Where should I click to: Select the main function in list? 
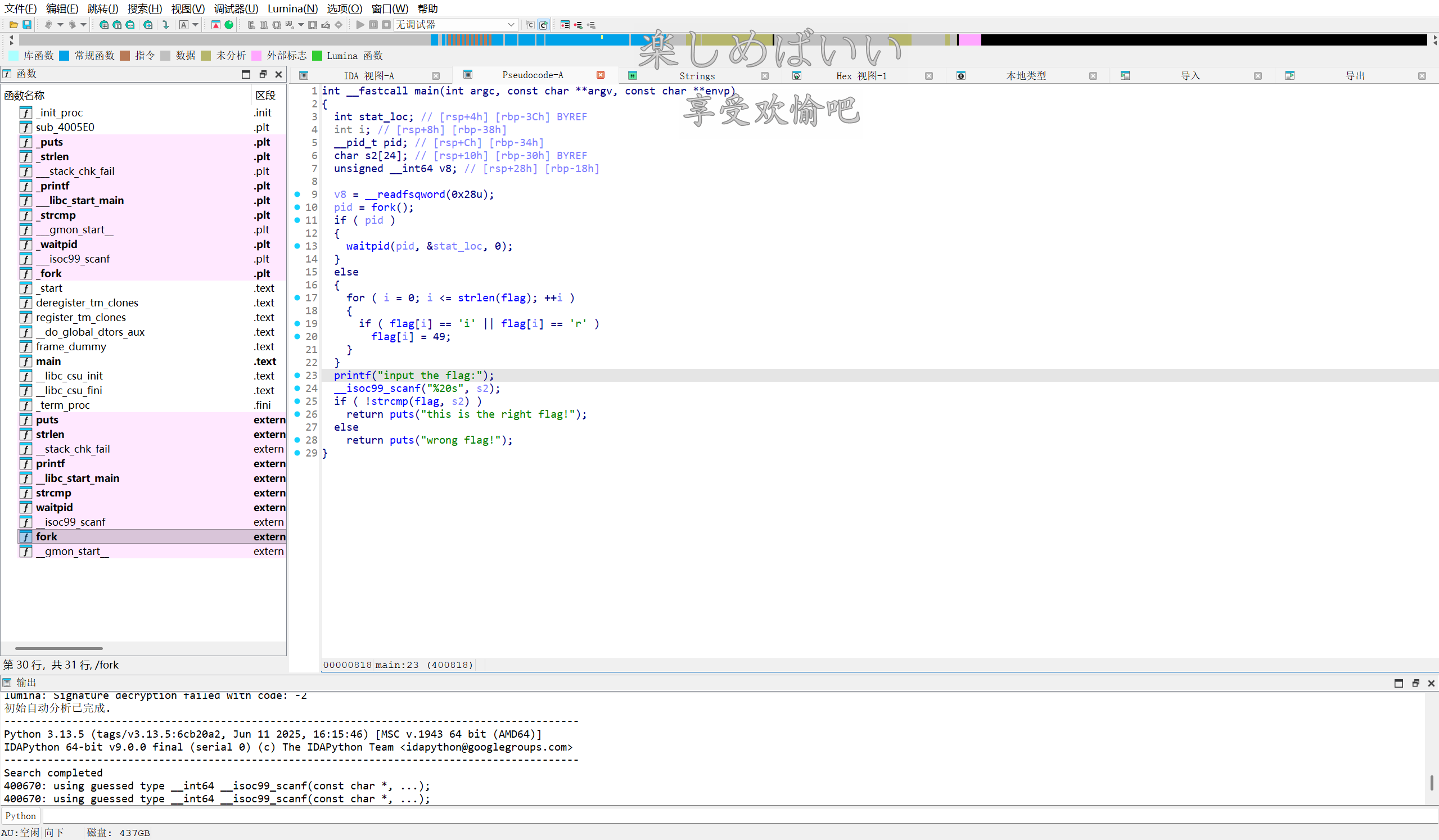click(48, 361)
